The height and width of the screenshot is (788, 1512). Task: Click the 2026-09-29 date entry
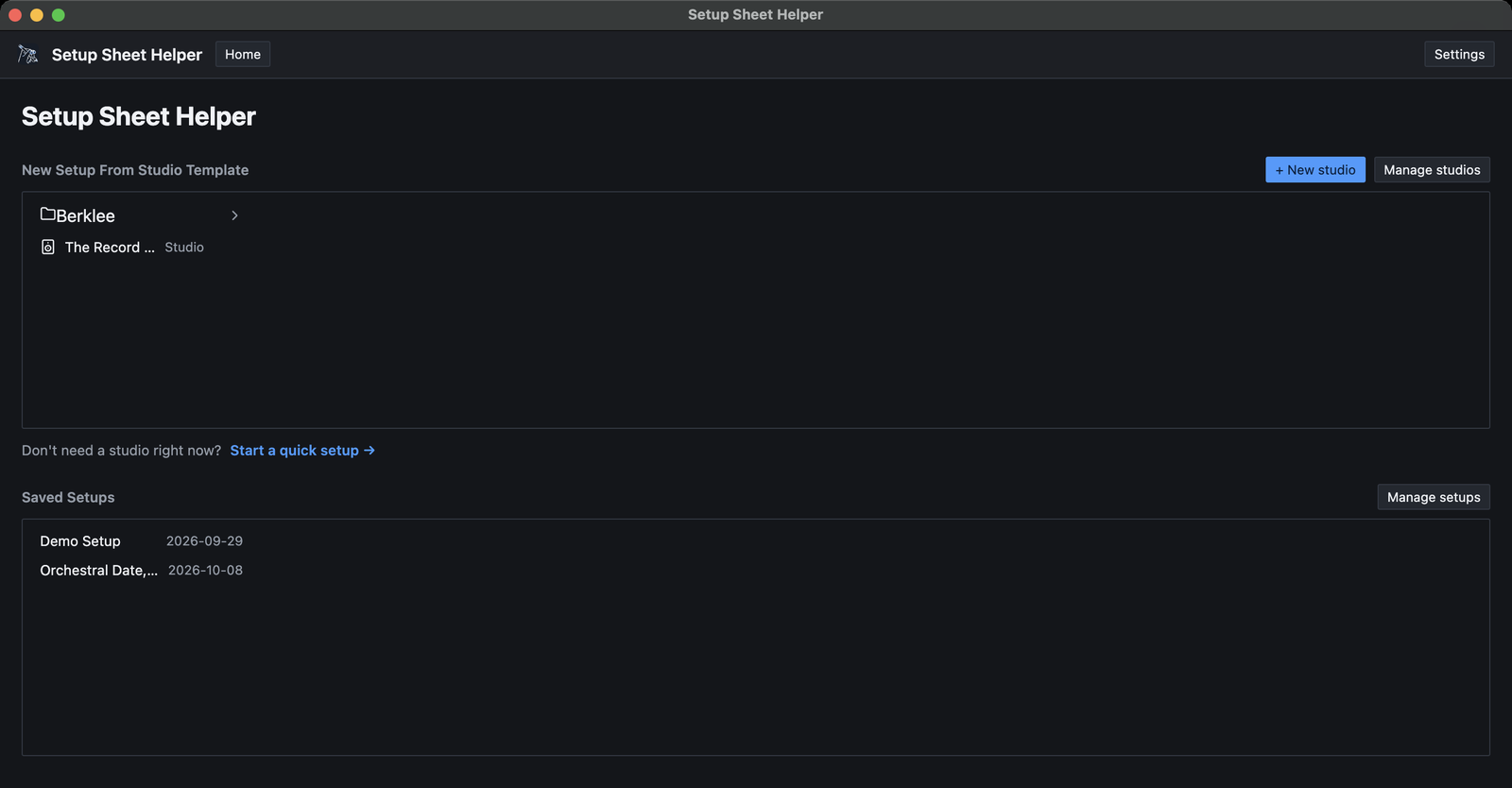[x=204, y=541]
